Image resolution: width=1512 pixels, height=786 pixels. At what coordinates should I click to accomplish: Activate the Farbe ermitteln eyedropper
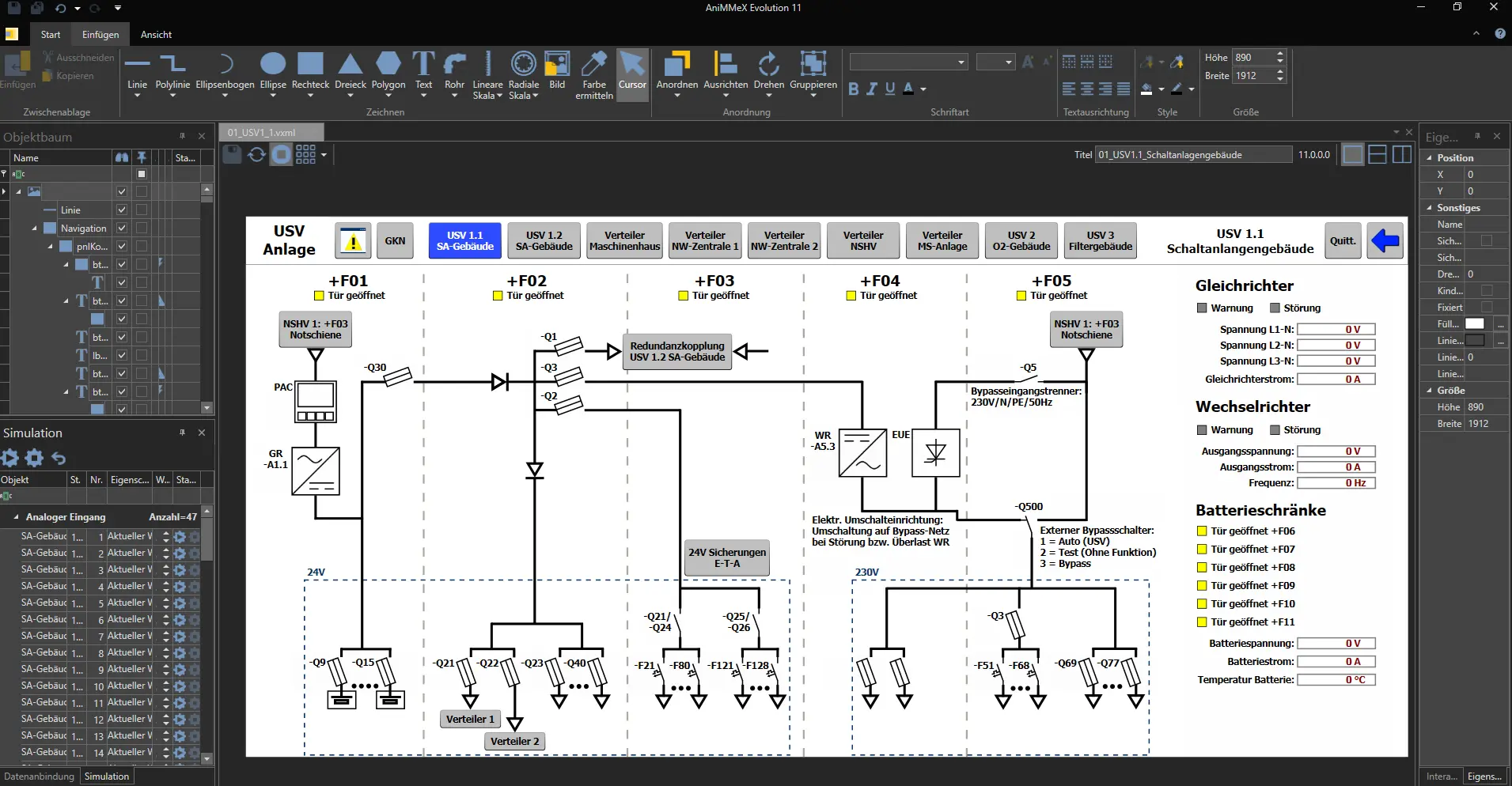594,75
